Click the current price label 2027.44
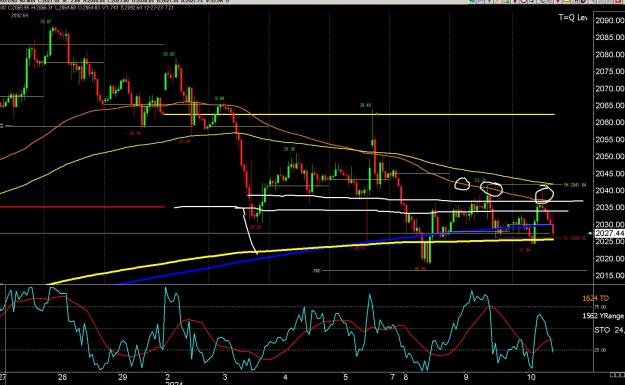The height and width of the screenshot is (385, 625). pos(609,233)
